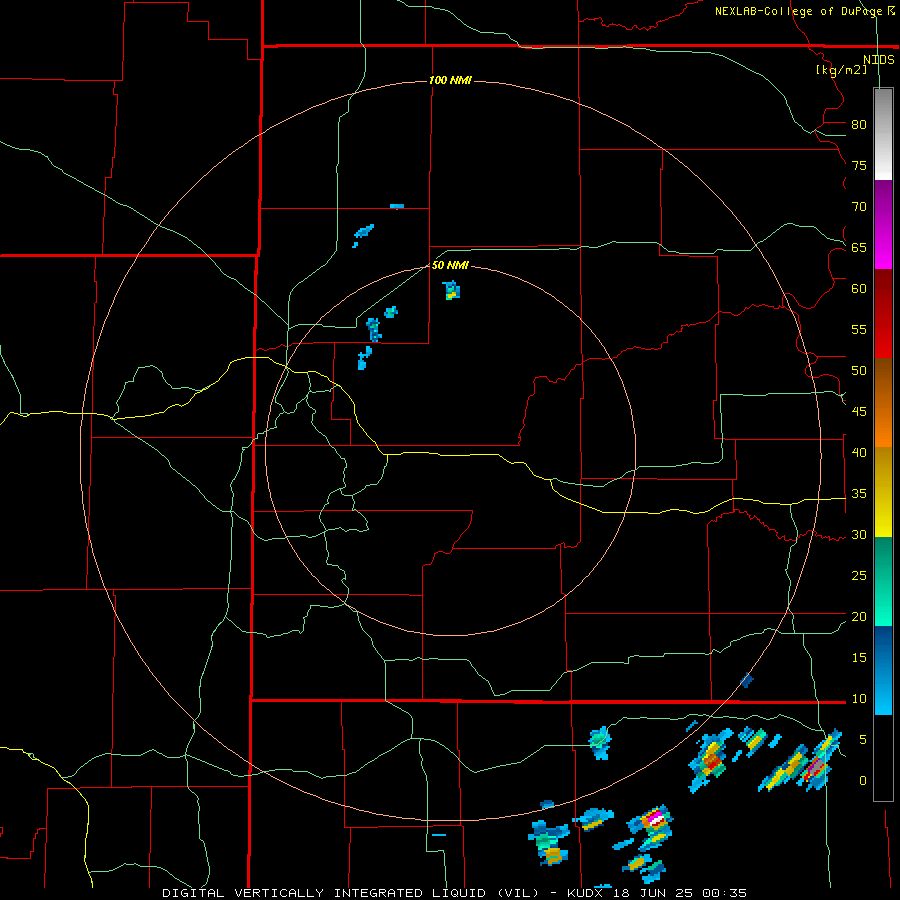Pick the yellow segment of the color bar
The width and height of the screenshot is (900, 900).
pyautogui.click(x=883, y=492)
